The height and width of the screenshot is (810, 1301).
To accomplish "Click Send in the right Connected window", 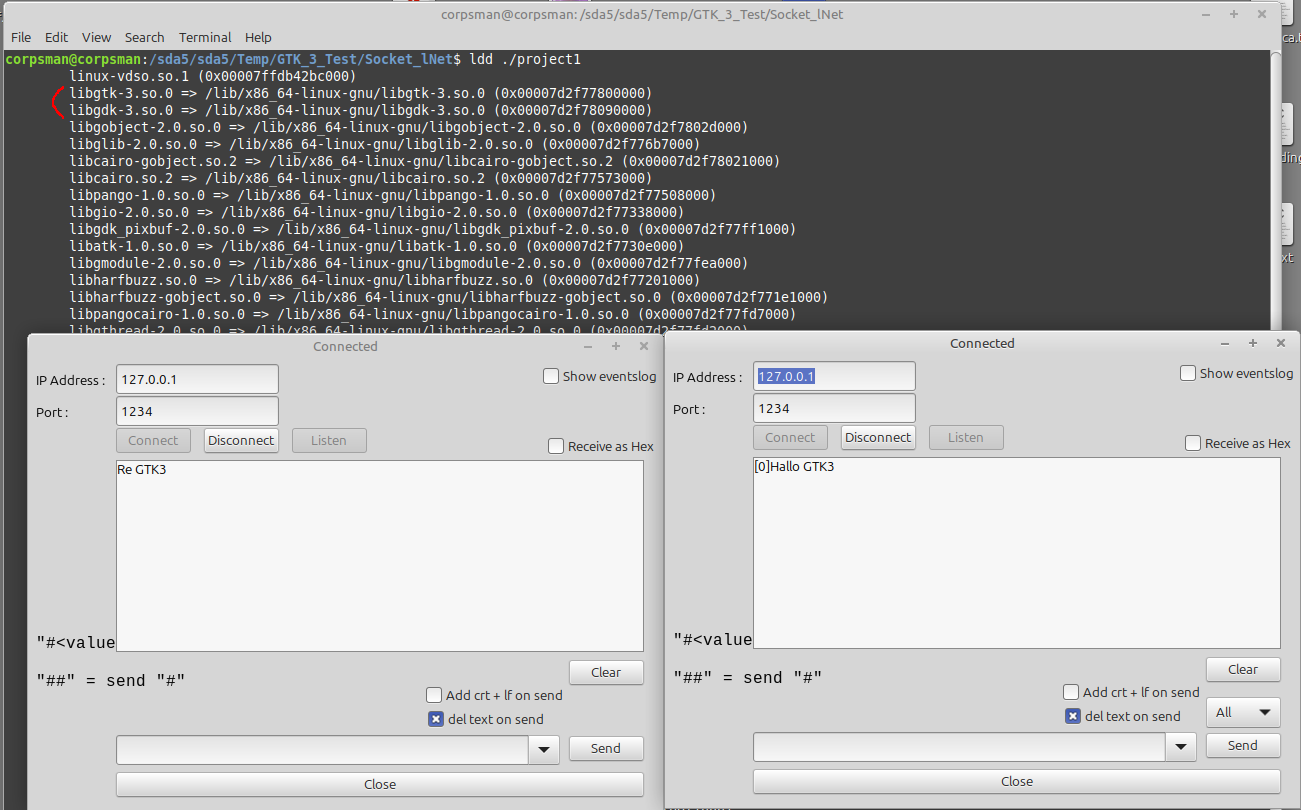I will point(1242,745).
